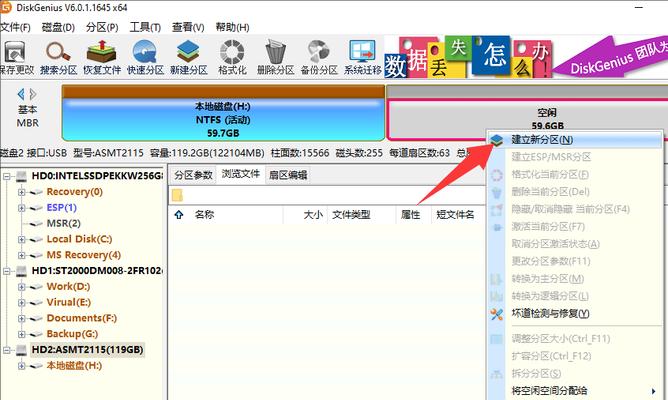
Task: Select Documents(F:) tree item label
Action: pyautogui.click(x=82, y=318)
